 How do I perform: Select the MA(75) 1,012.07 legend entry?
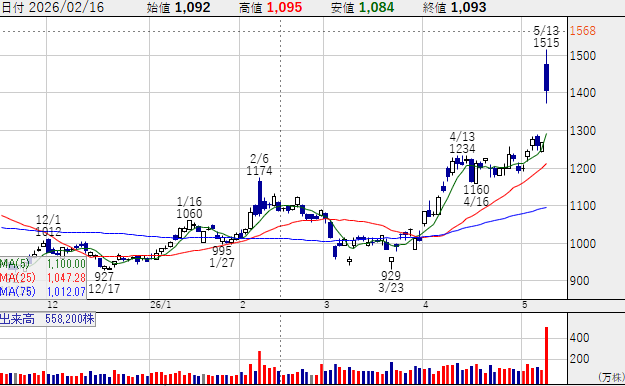click(43, 291)
